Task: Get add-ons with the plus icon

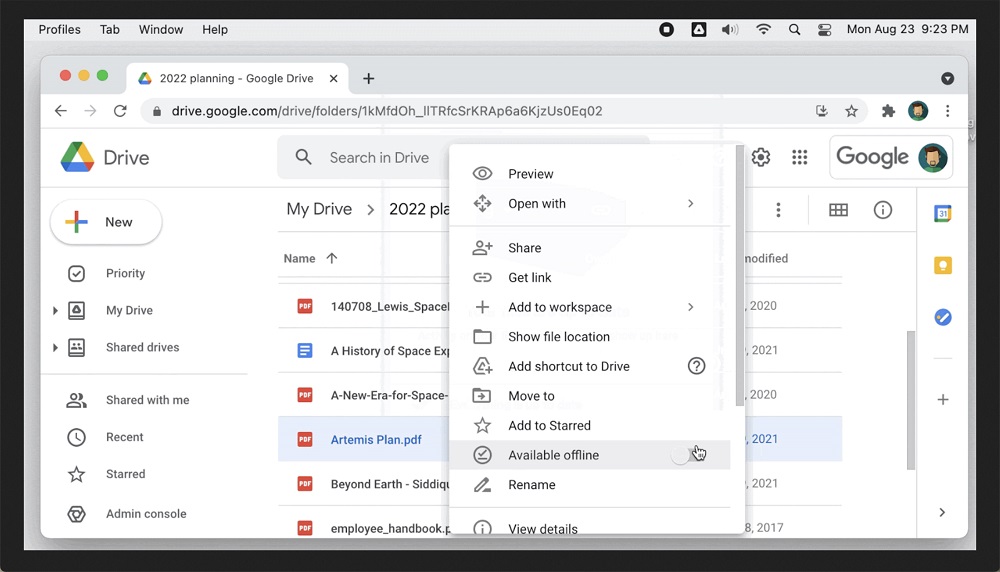Action: (943, 400)
